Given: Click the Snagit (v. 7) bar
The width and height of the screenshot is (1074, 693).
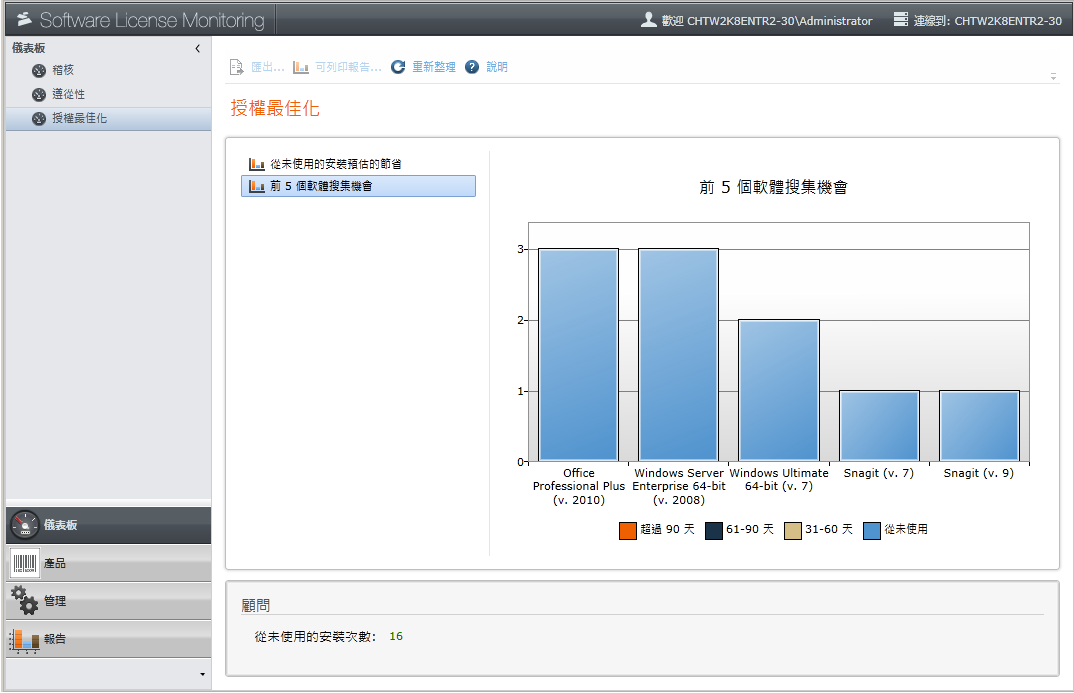Looking at the screenshot, I should (879, 426).
